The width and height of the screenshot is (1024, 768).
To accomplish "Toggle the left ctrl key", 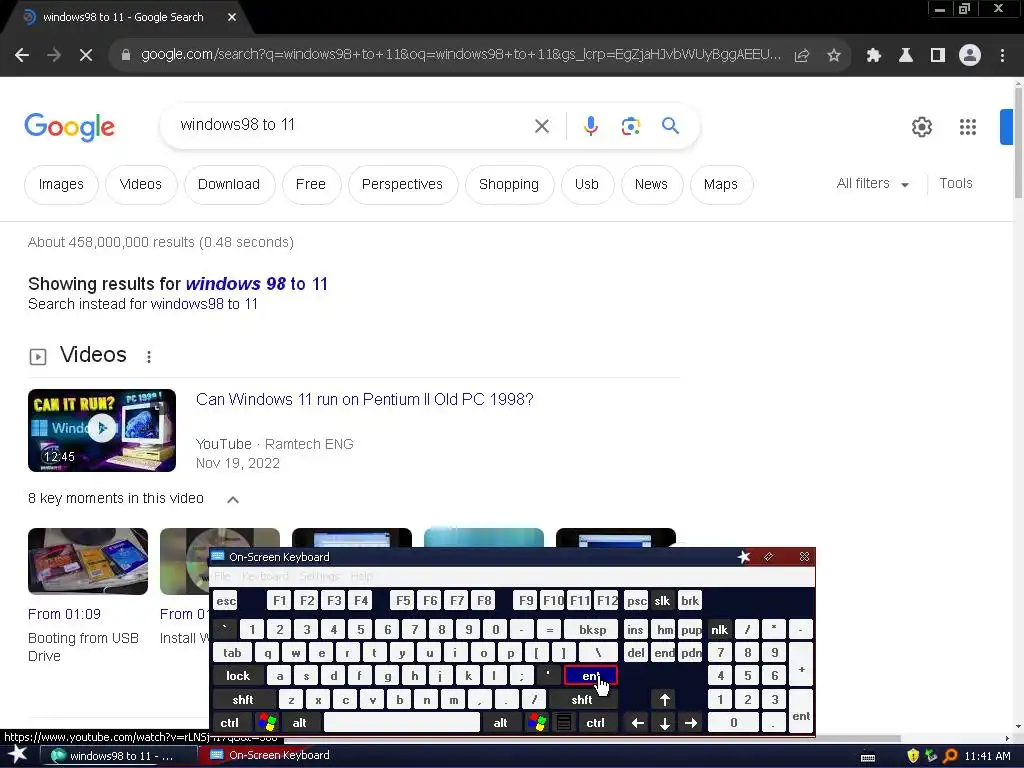I will 229,723.
